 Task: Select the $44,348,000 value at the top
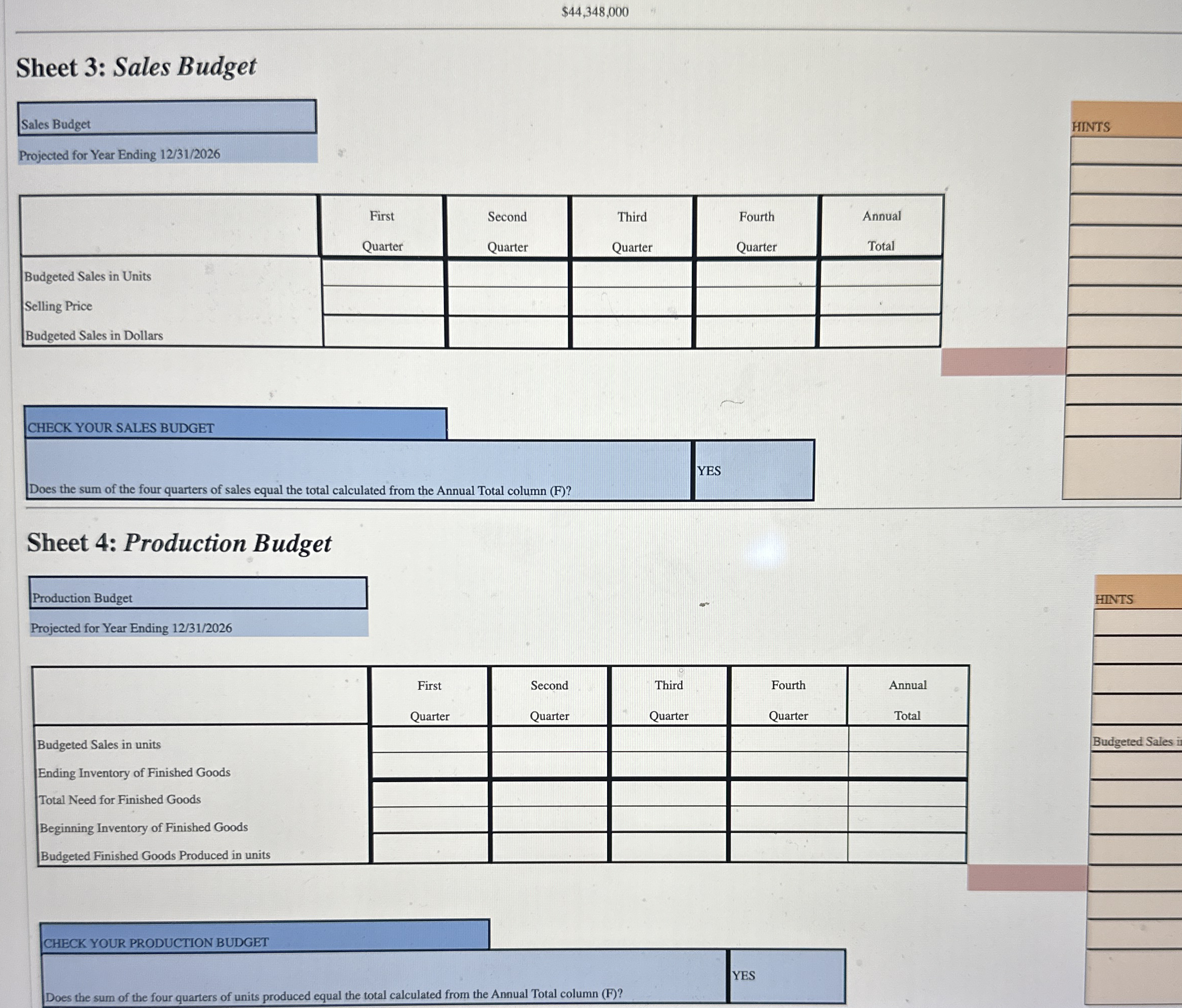[x=595, y=12]
